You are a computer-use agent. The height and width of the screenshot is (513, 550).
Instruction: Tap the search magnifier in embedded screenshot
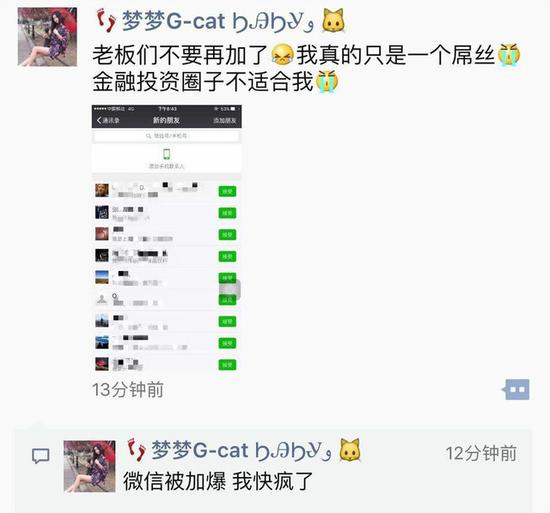(148, 136)
